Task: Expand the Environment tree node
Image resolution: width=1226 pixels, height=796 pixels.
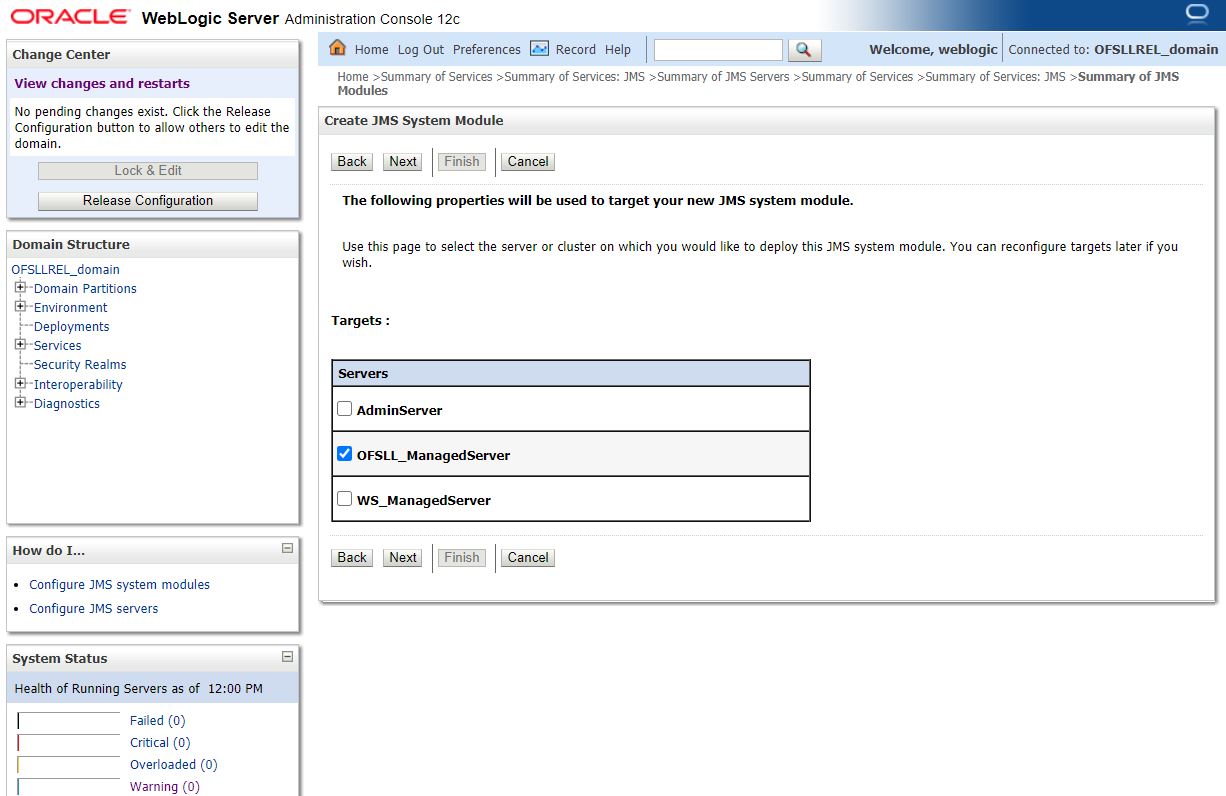Action: tap(20, 306)
